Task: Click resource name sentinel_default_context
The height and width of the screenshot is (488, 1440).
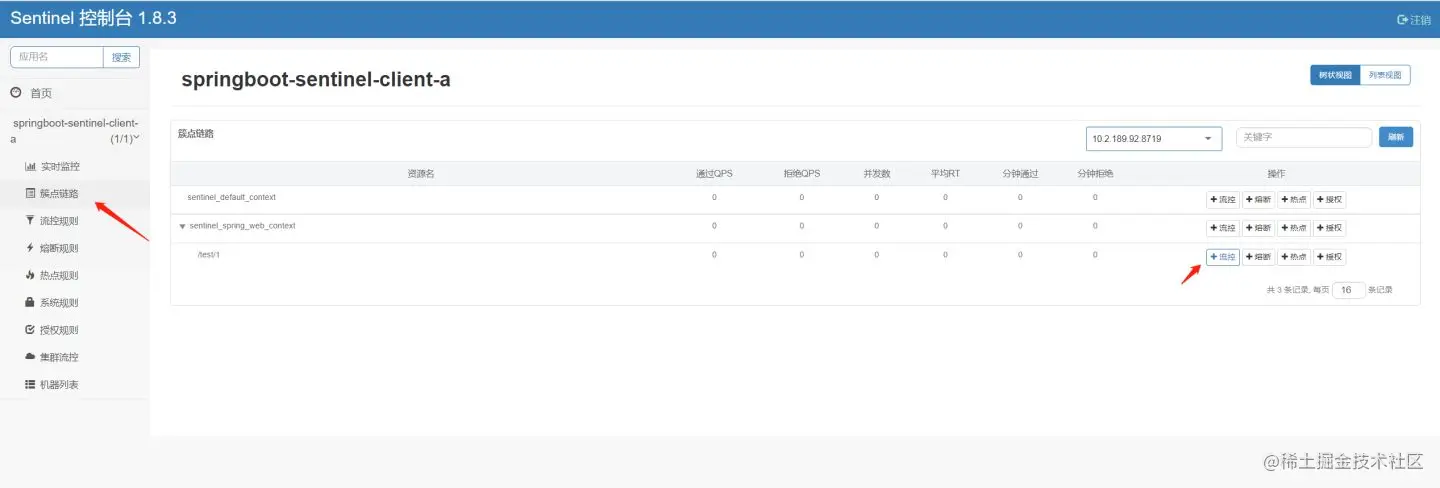Action: (231, 197)
